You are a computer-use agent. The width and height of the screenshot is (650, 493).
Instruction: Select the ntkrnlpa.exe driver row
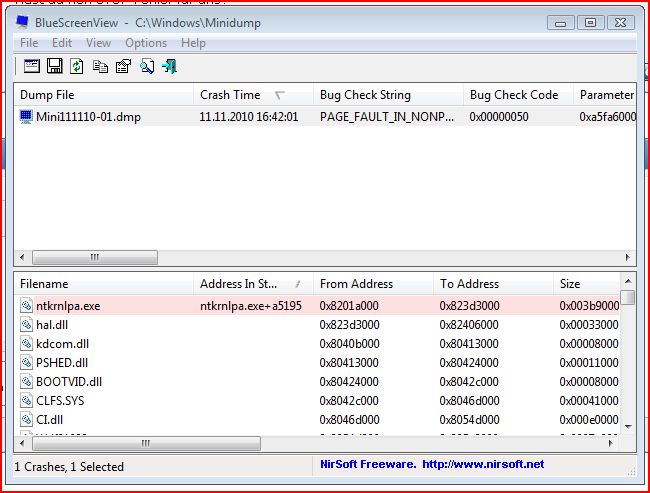tap(317, 306)
